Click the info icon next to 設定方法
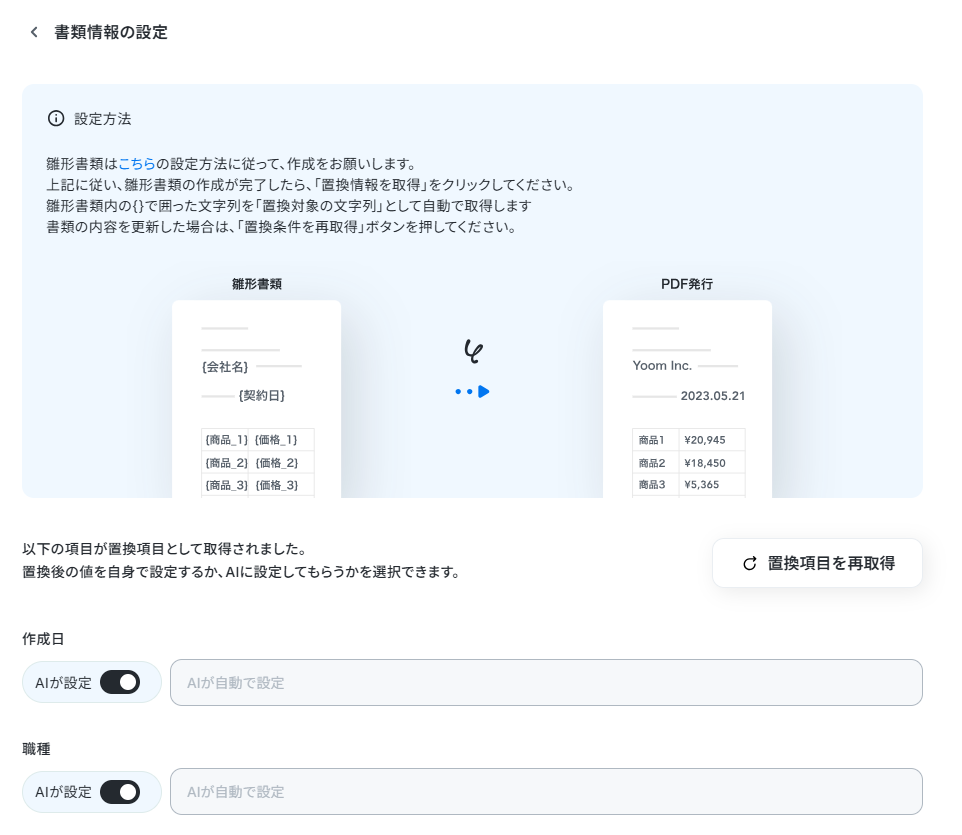Viewport: 962px width, 835px height. pos(56,118)
